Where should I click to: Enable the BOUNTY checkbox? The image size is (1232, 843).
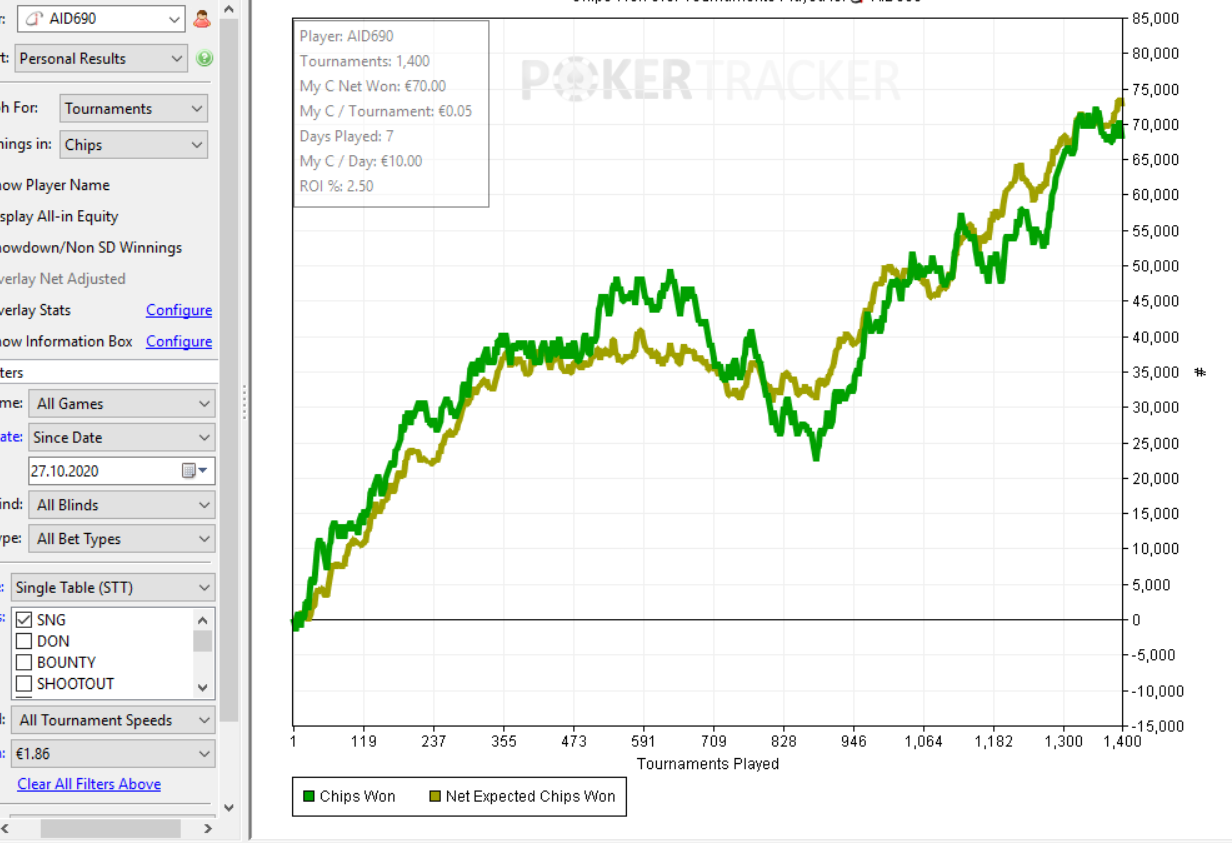tap(25, 662)
